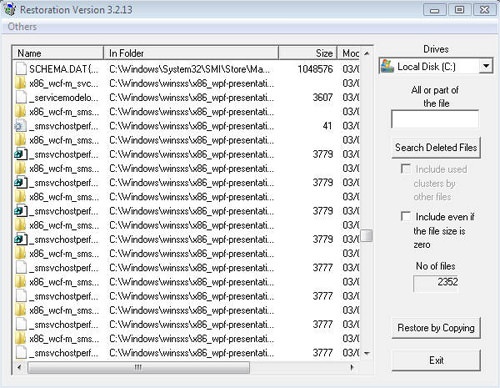Viewport: 500px width, 388px height.
Task: Select the _servicemodelo... file name
Action: coord(64,97)
